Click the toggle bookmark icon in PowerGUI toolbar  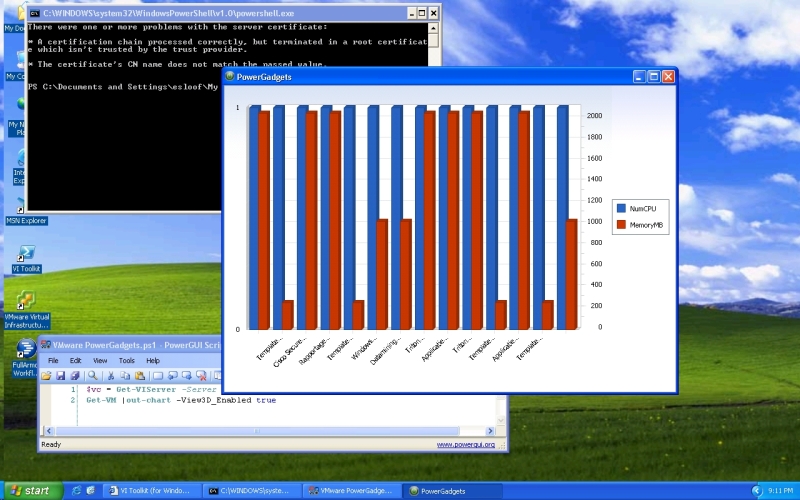tap(158, 376)
